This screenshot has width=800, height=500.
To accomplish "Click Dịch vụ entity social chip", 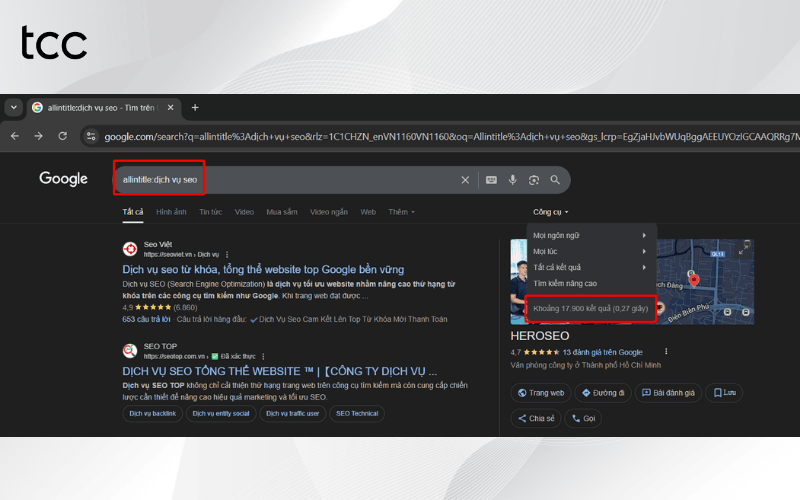I will pos(221,414).
